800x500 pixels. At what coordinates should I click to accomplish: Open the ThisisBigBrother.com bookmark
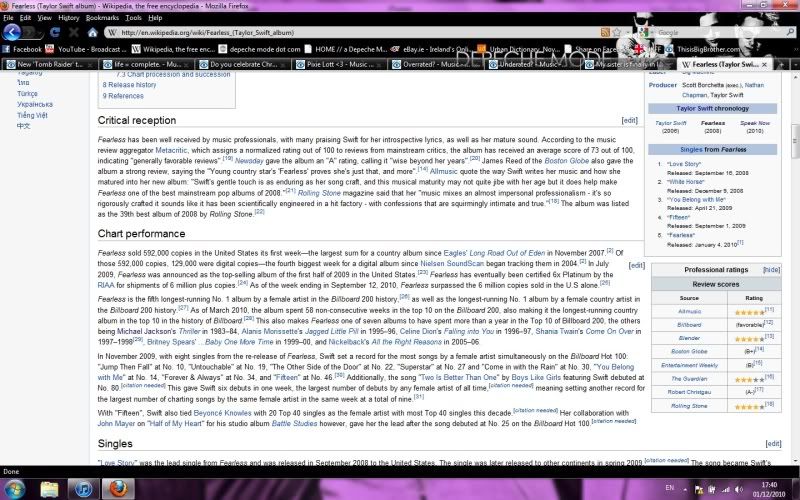coord(704,49)
